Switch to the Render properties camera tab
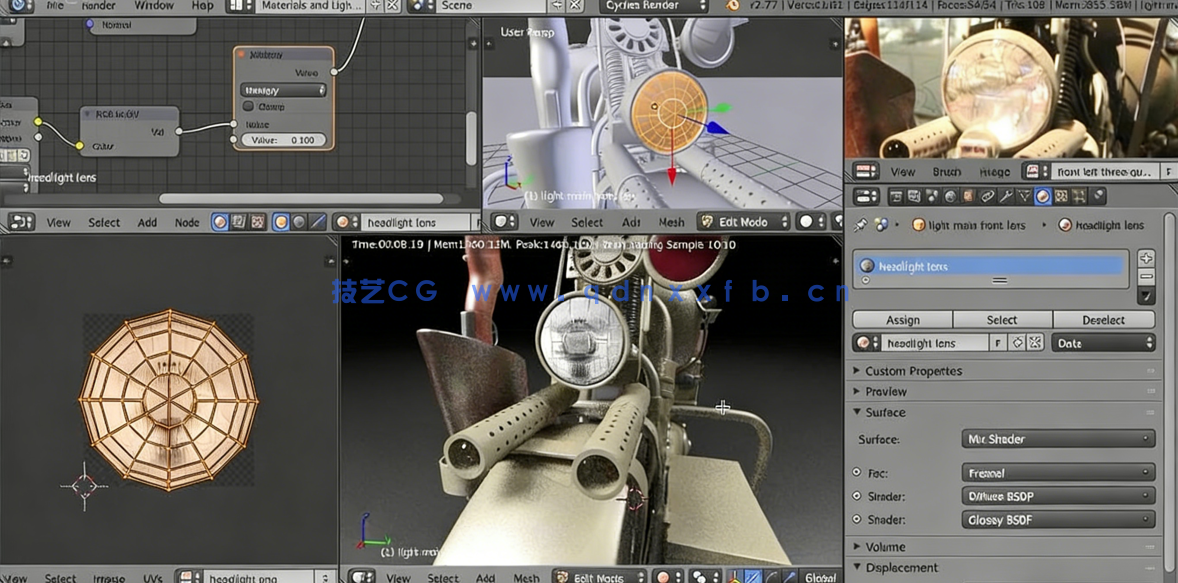This screenshot has height=583, width=1178. pos(896,196)
